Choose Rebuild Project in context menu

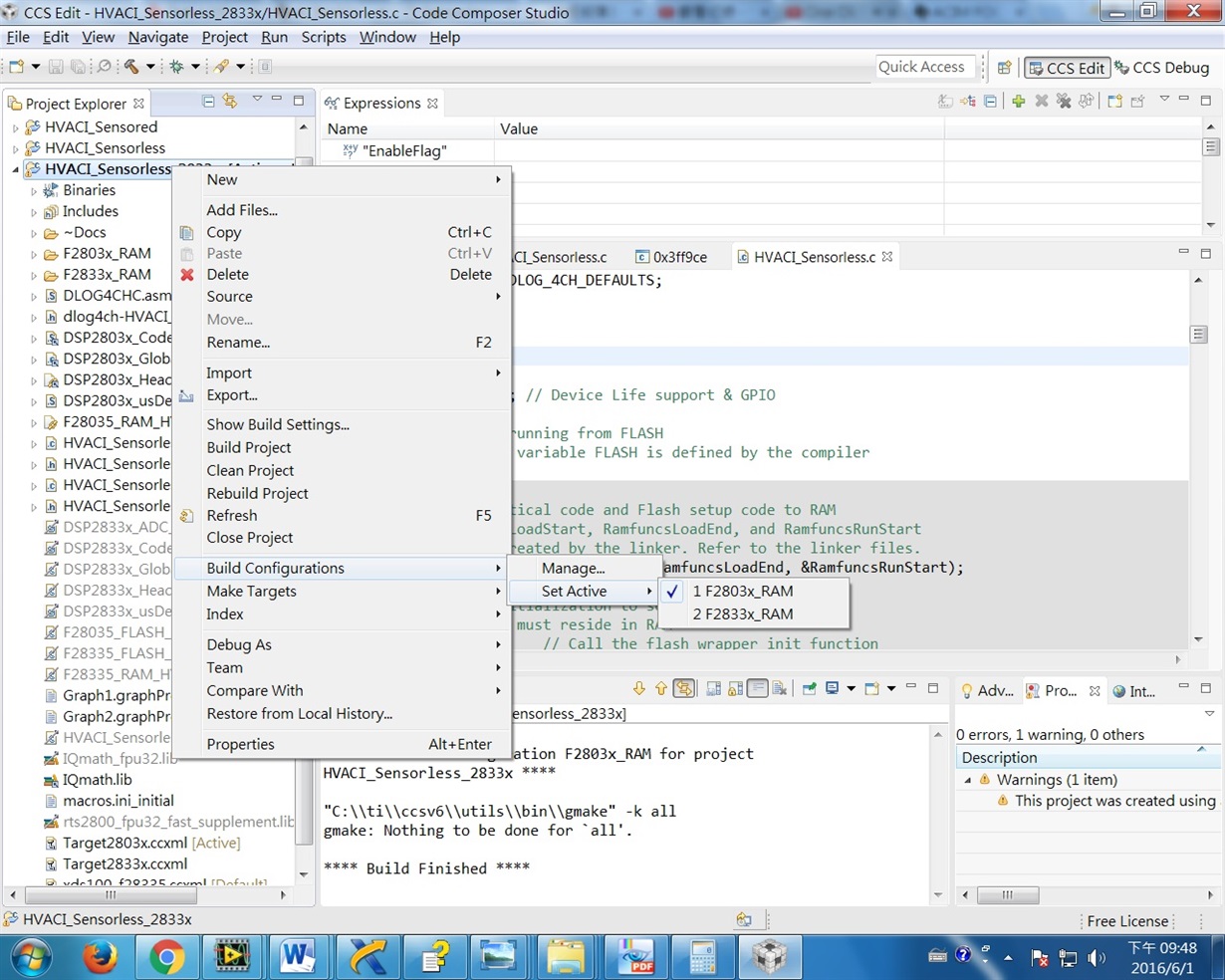click(x=257, y=493)
